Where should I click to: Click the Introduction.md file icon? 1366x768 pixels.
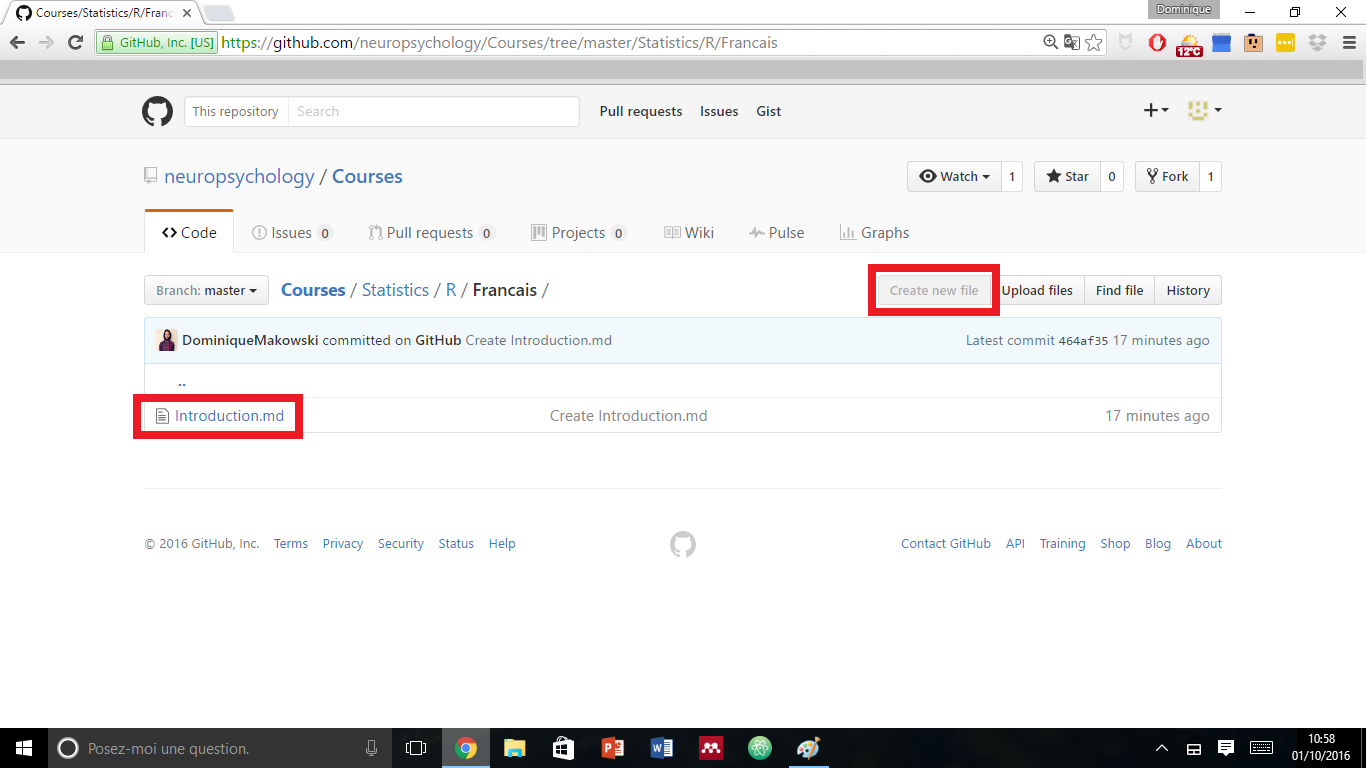[x=162, y=416]
